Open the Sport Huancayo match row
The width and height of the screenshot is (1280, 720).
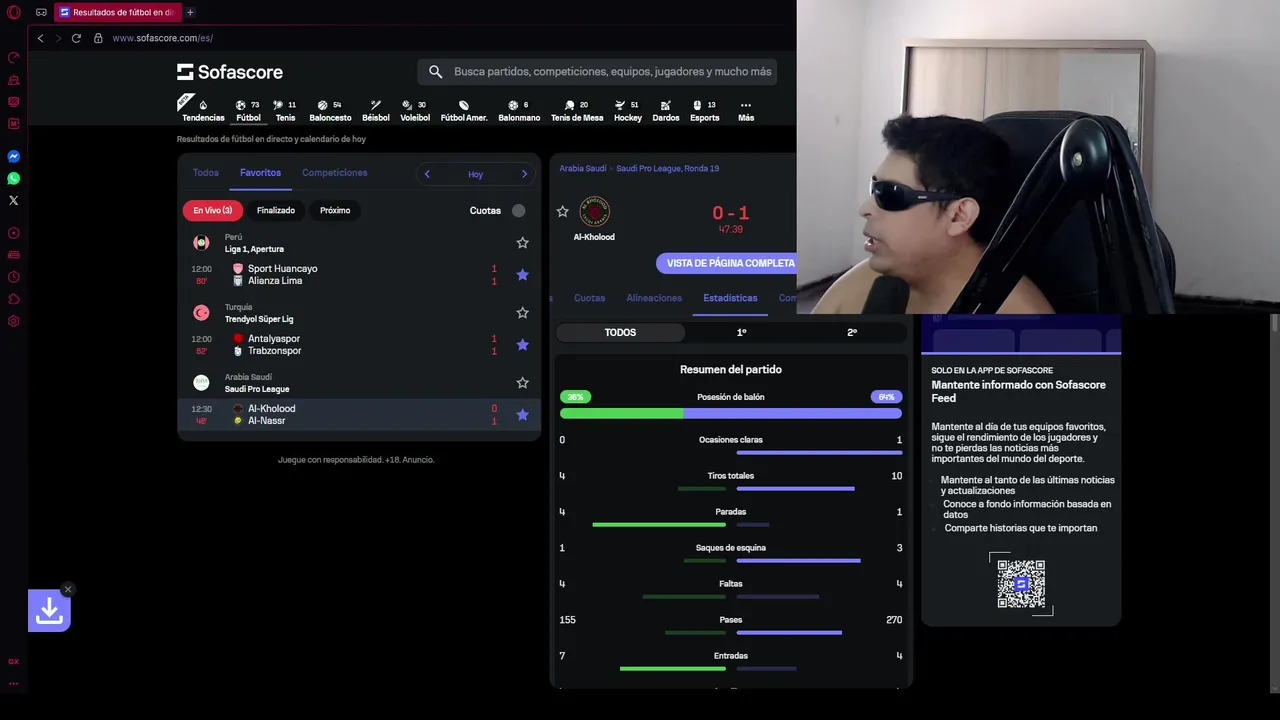[x=359, y=275]
